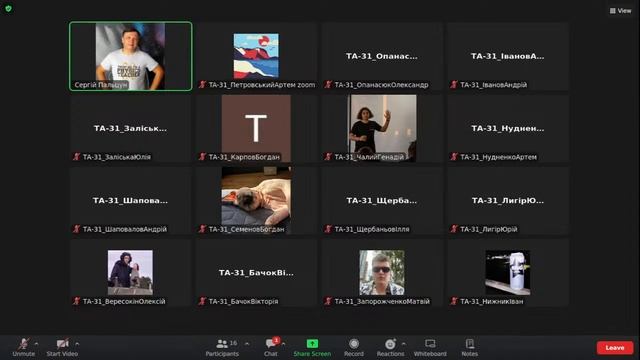
Task: Start recording with the Record button
Action: [x=354, y=347]
